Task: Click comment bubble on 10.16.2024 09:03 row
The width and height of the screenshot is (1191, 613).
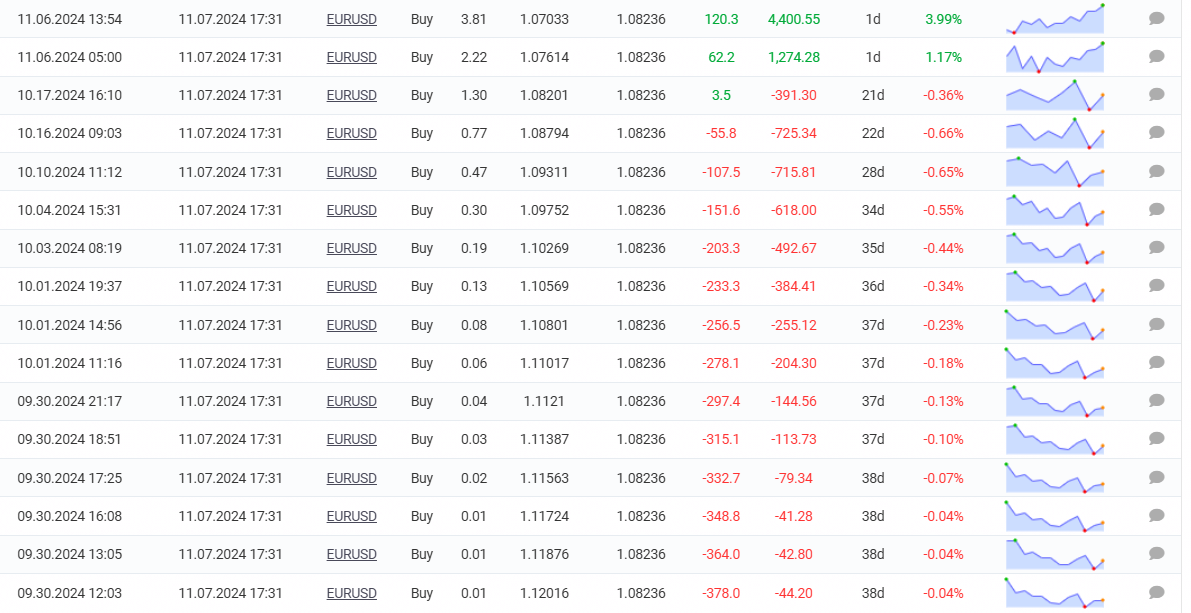Action: [x=1156, y=133]
